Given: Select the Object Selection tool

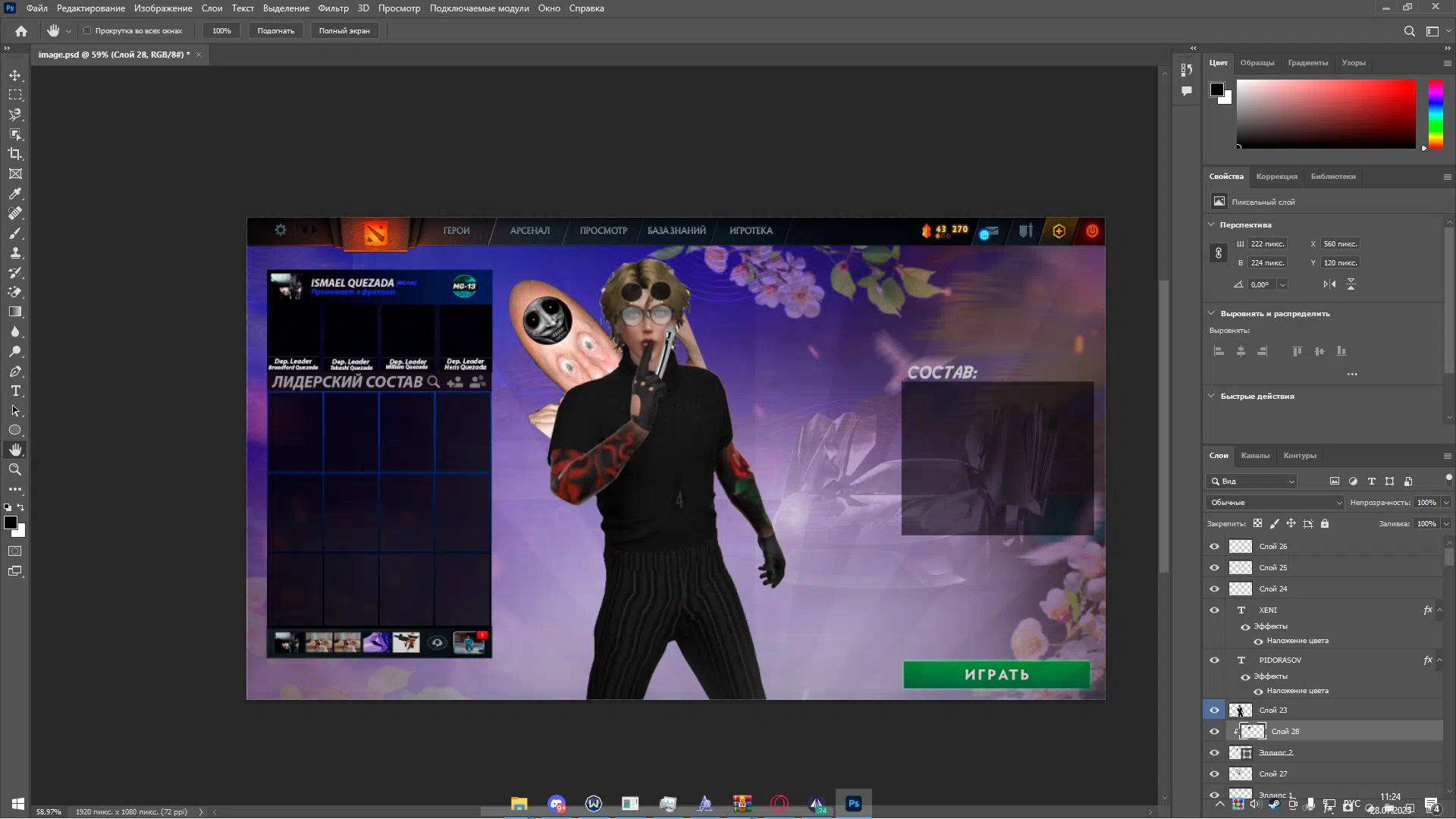Looking at the screenshot, I should tap(15, 135).
